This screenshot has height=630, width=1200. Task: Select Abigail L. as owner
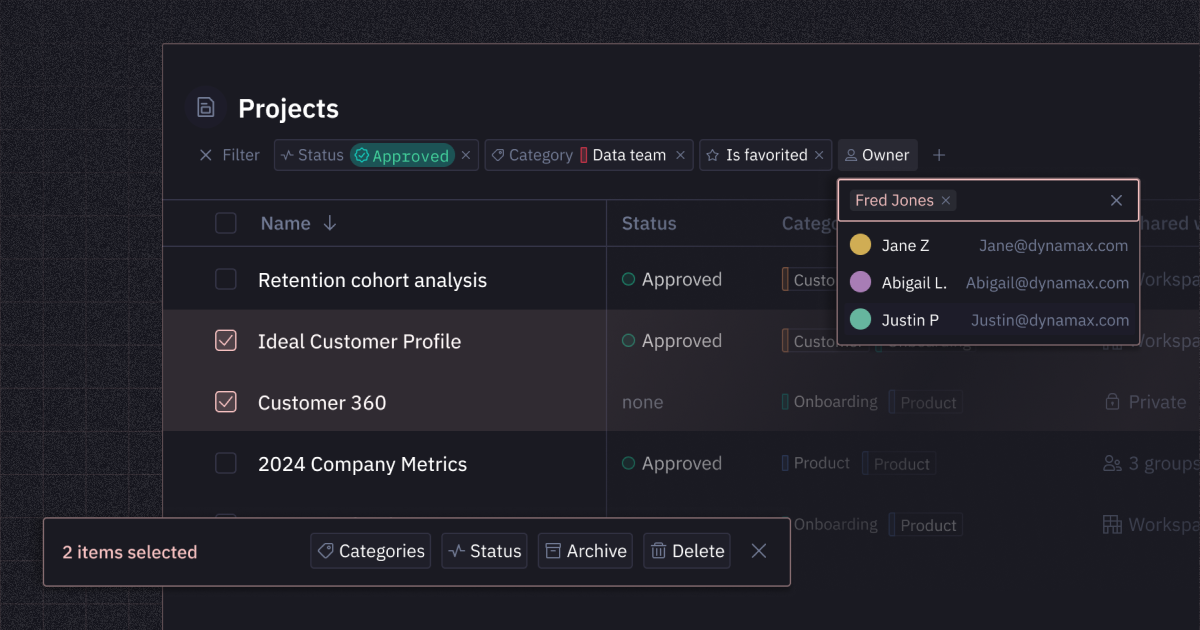988,283
